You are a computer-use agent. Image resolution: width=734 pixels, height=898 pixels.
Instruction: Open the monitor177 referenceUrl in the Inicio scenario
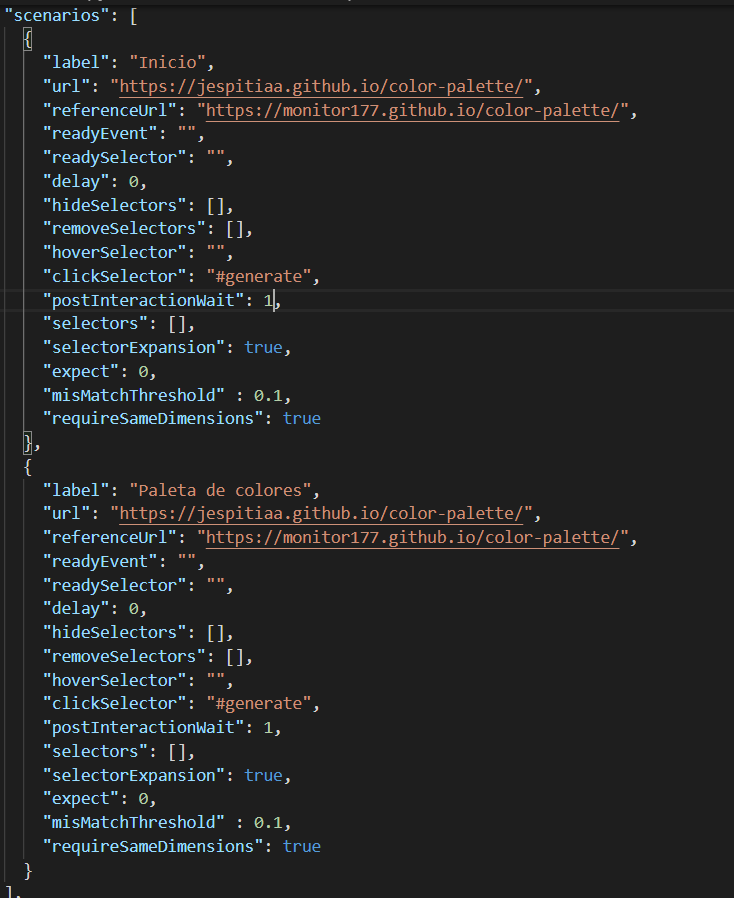pyautogui.click(x=412, y=110)
